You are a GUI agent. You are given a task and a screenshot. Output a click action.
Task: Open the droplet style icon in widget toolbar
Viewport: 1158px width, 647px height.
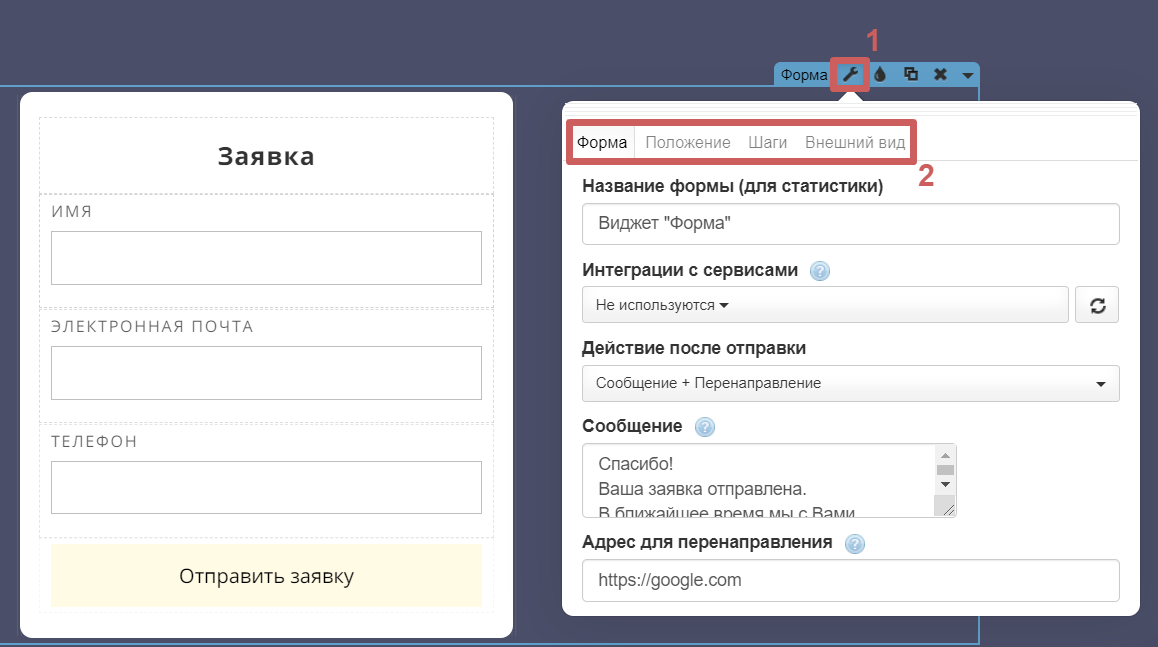(x=880, y=75)
